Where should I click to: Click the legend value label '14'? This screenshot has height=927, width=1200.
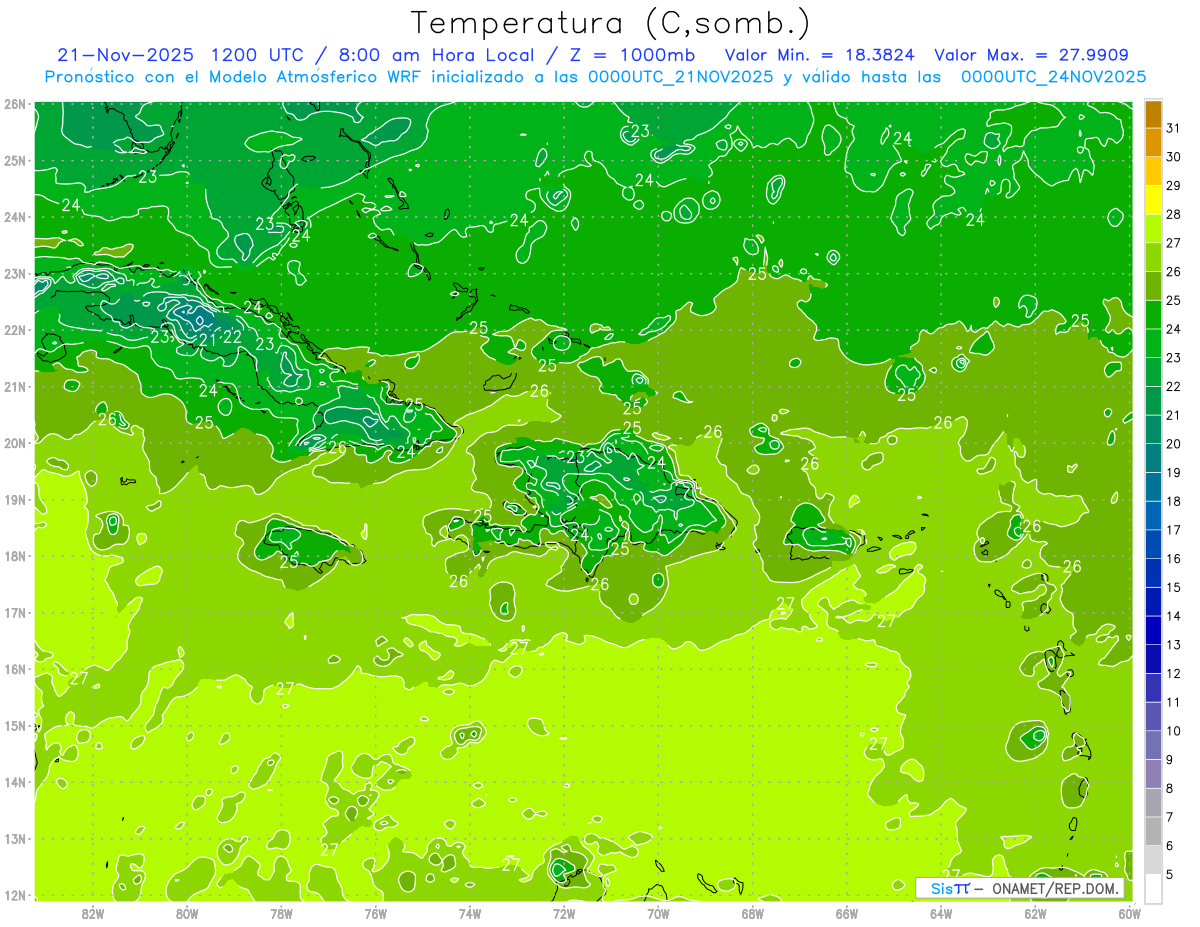coord(1174,617)
